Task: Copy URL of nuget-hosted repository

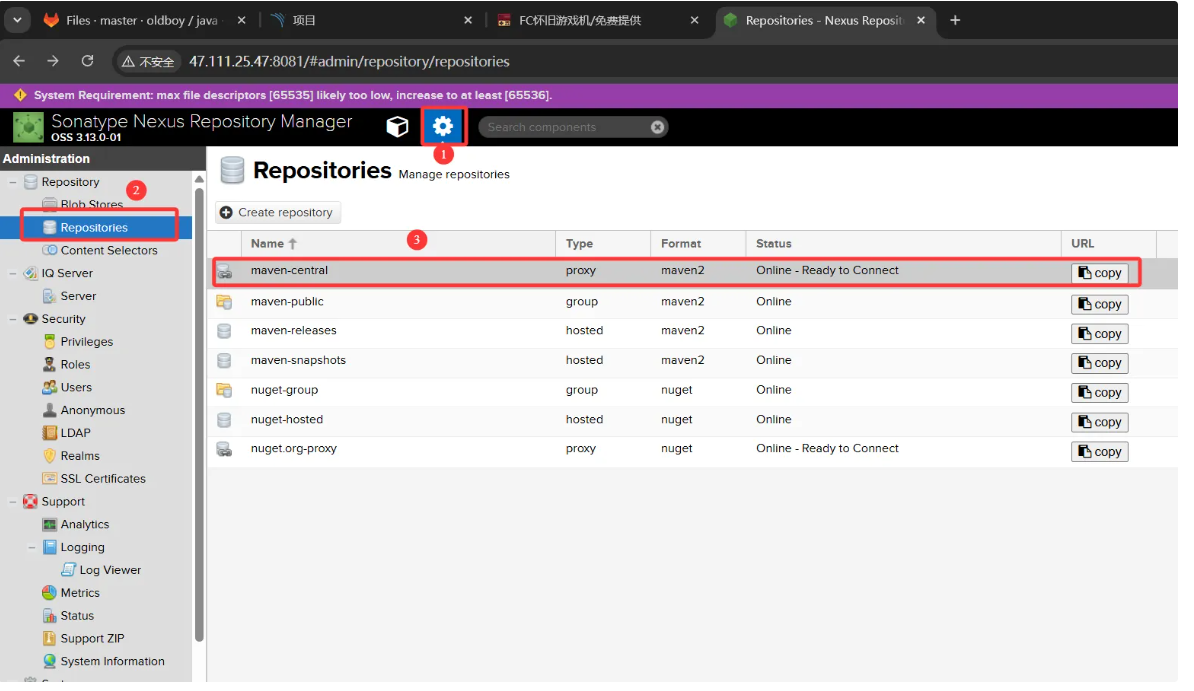Action: pos(1100,422)
